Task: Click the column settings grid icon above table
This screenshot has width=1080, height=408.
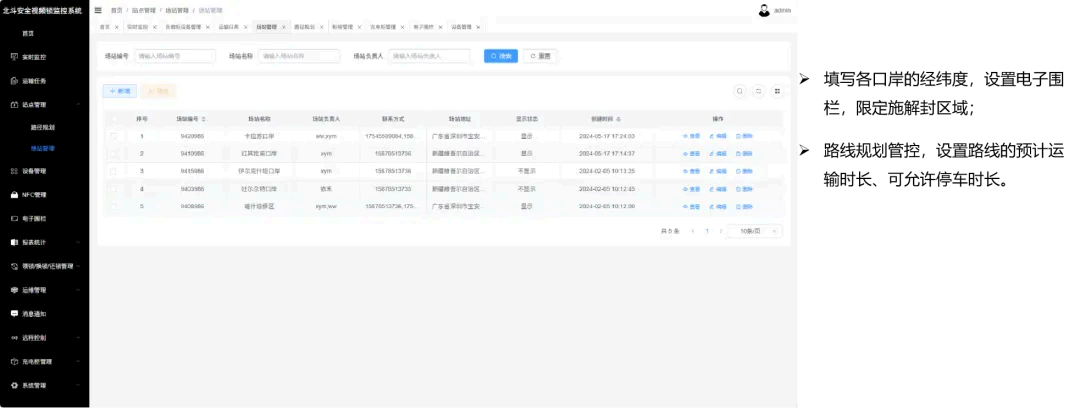Action: click(777, 91)
